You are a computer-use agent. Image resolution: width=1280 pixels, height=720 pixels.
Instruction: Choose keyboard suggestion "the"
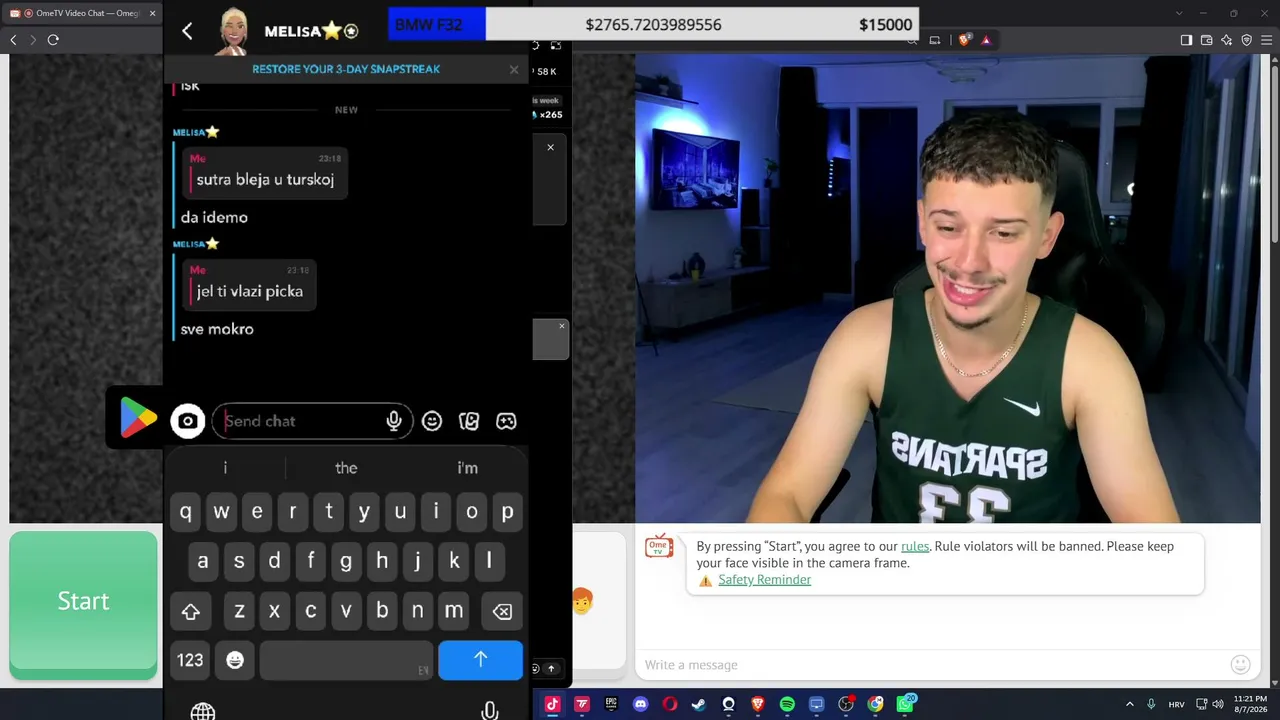(x=346, y=468)
